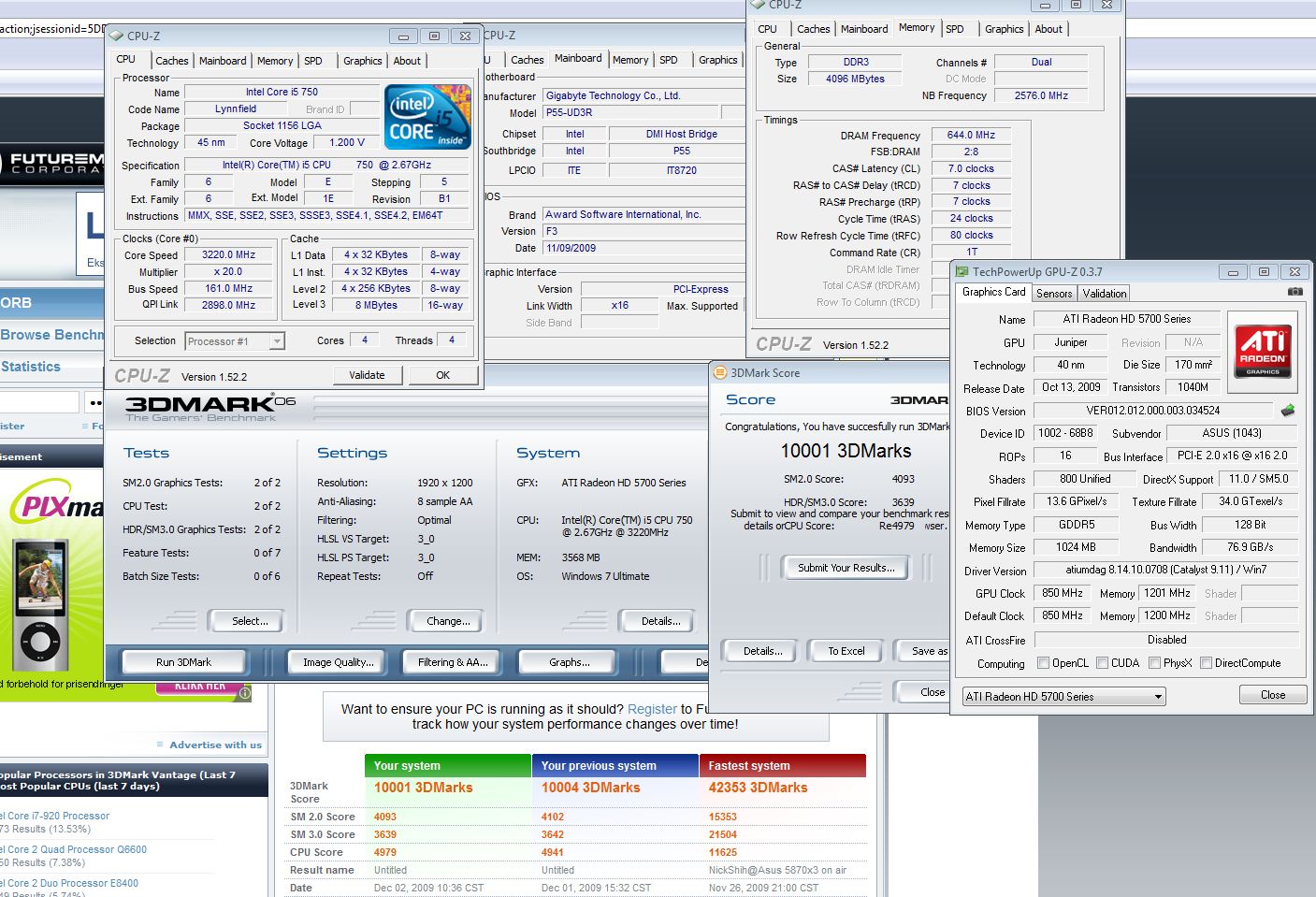Open the Graphs button in 3DMark06
The height and width of the screenshot is (897, 1316).
(569, 662)
